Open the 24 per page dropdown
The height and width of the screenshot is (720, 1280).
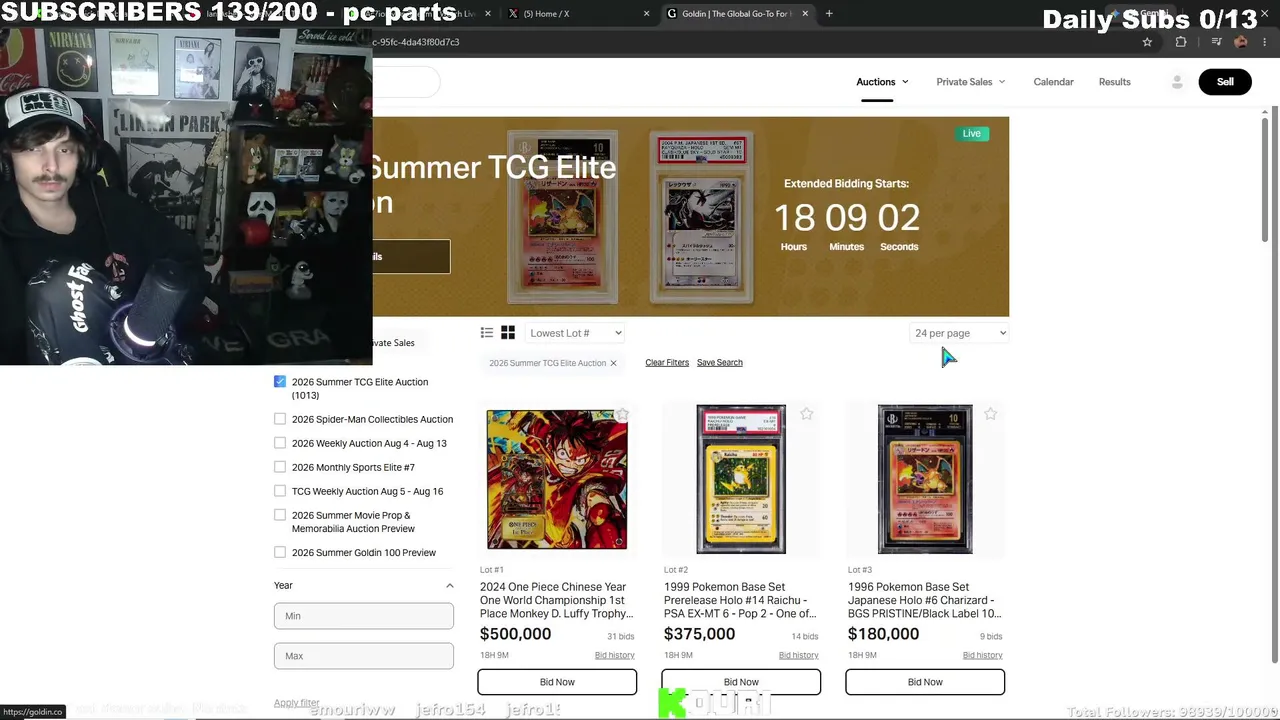pos(960,333)
